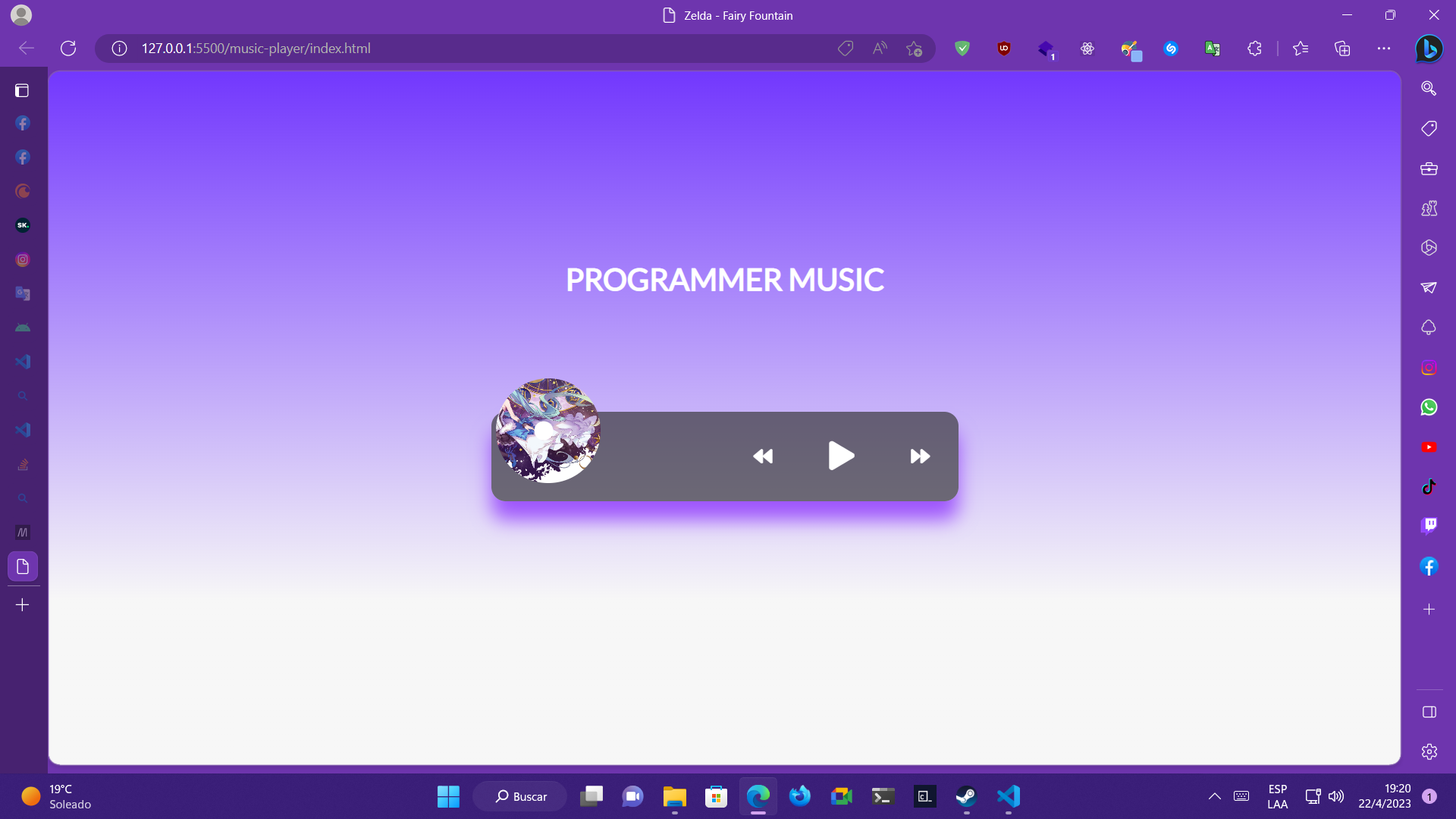
Task: Open the Favorites list
Action: click(1301, 49)
